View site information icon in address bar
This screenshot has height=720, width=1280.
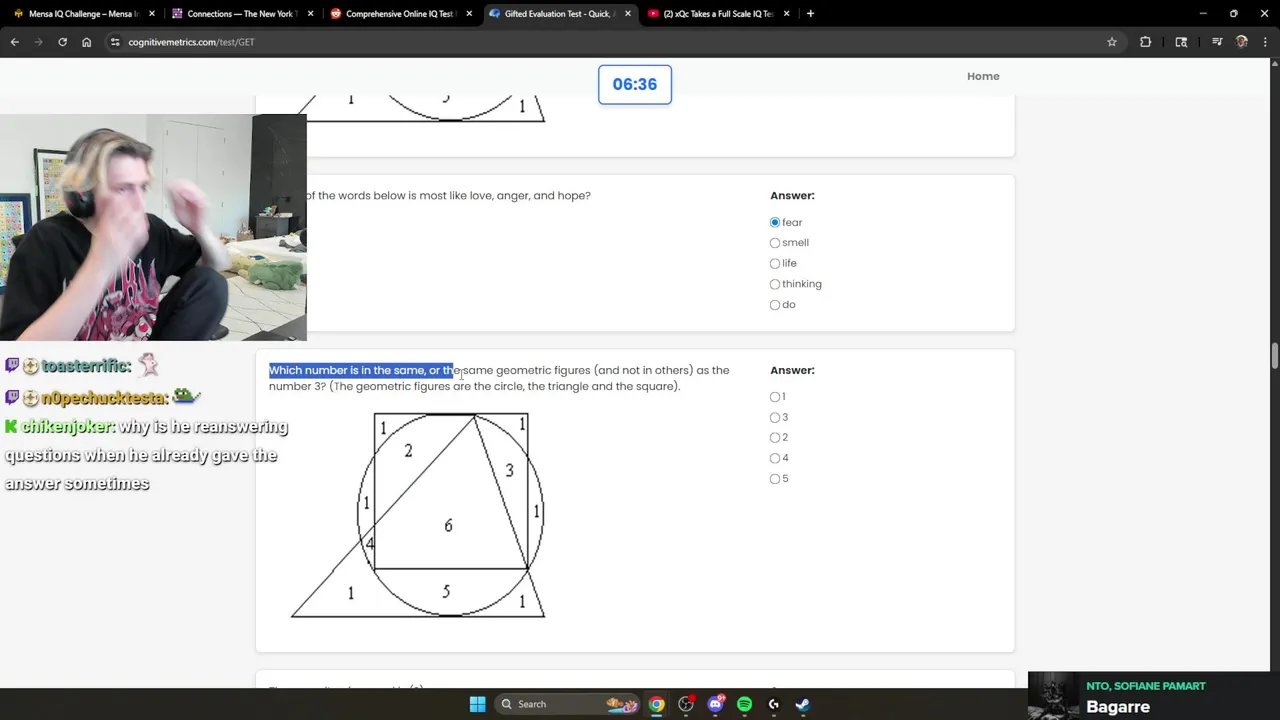[115, 42]
